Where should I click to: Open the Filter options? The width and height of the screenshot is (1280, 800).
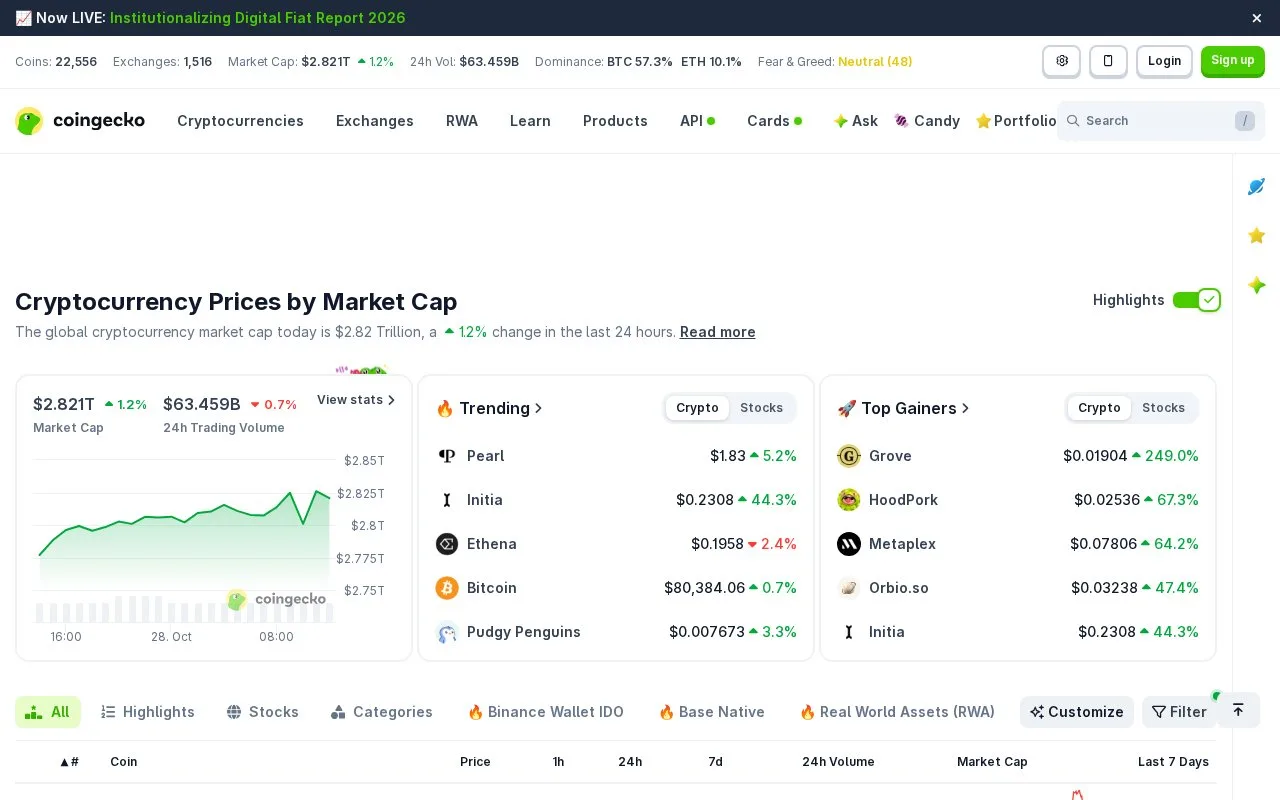tap(1179, 712)
